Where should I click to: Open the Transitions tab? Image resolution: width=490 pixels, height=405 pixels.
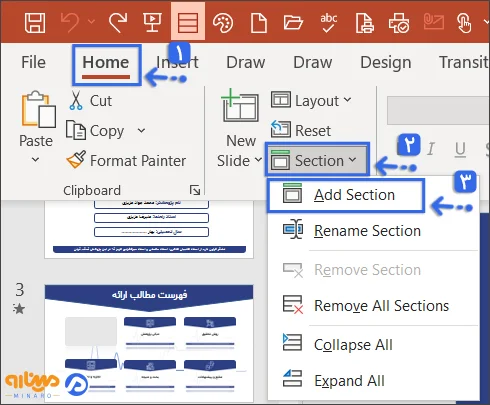coord(464,62)
